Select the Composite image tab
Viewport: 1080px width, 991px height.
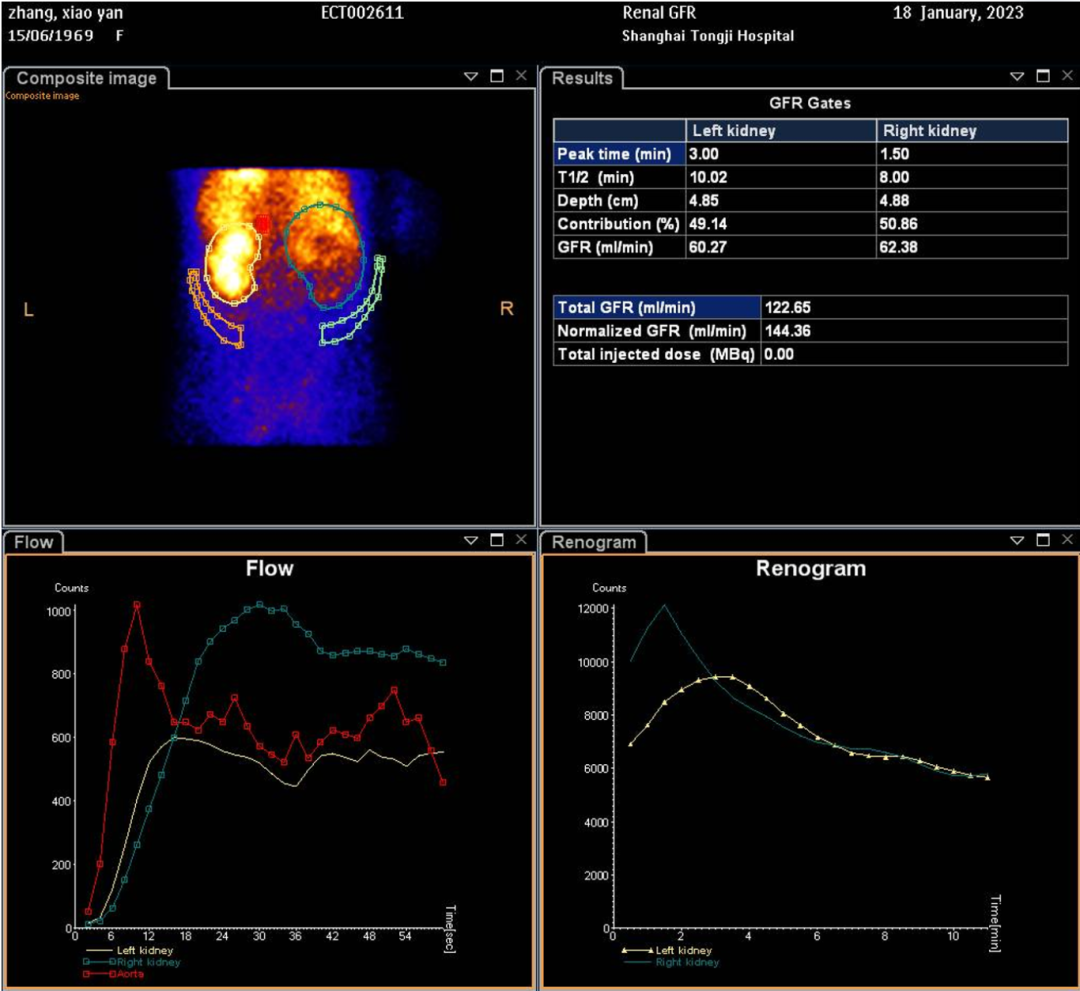pos(86,79)
